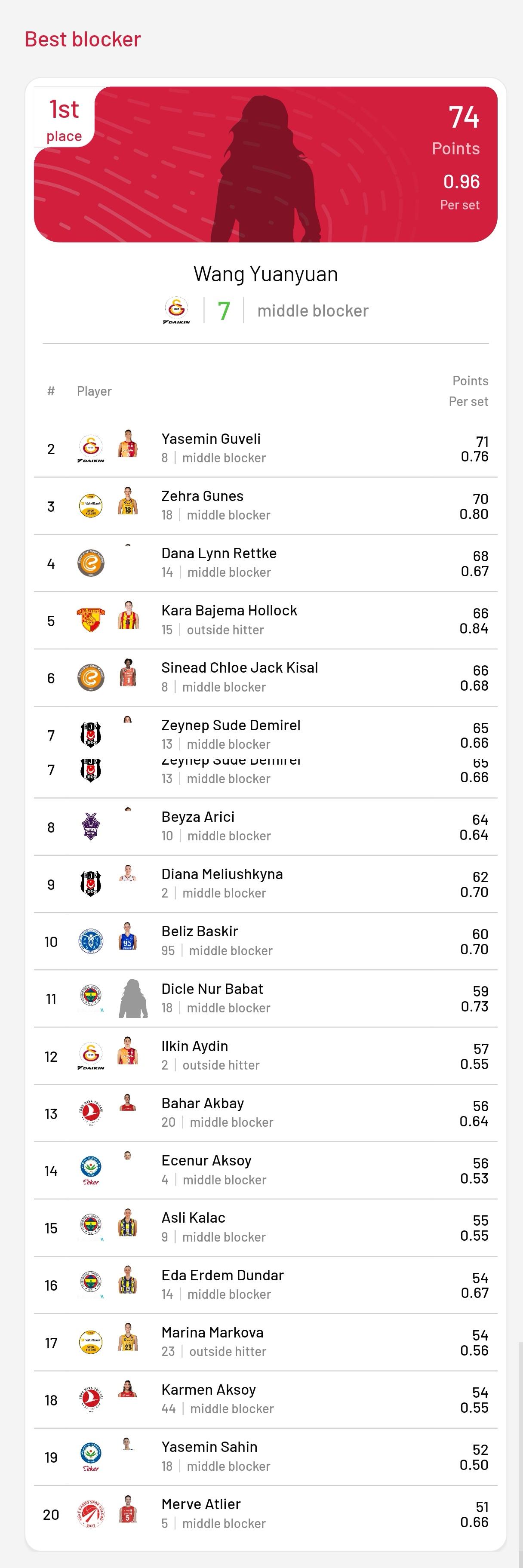The width and height of the screenshot is (523, 1568).
Task: Open Sinead Chloe Jack Kisal's player photo
Action: (128, 672)
